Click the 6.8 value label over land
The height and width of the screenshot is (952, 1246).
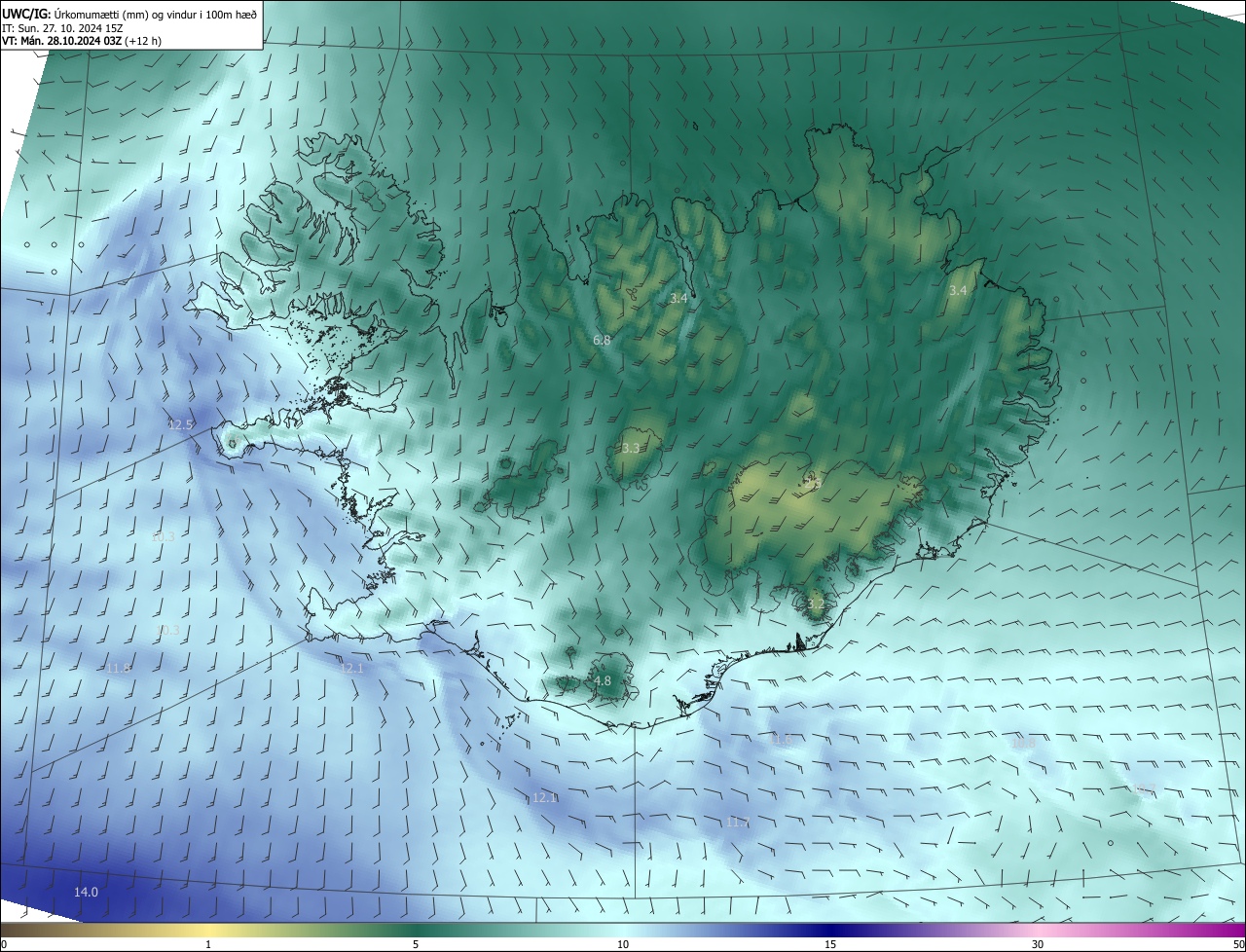(602, 340)
